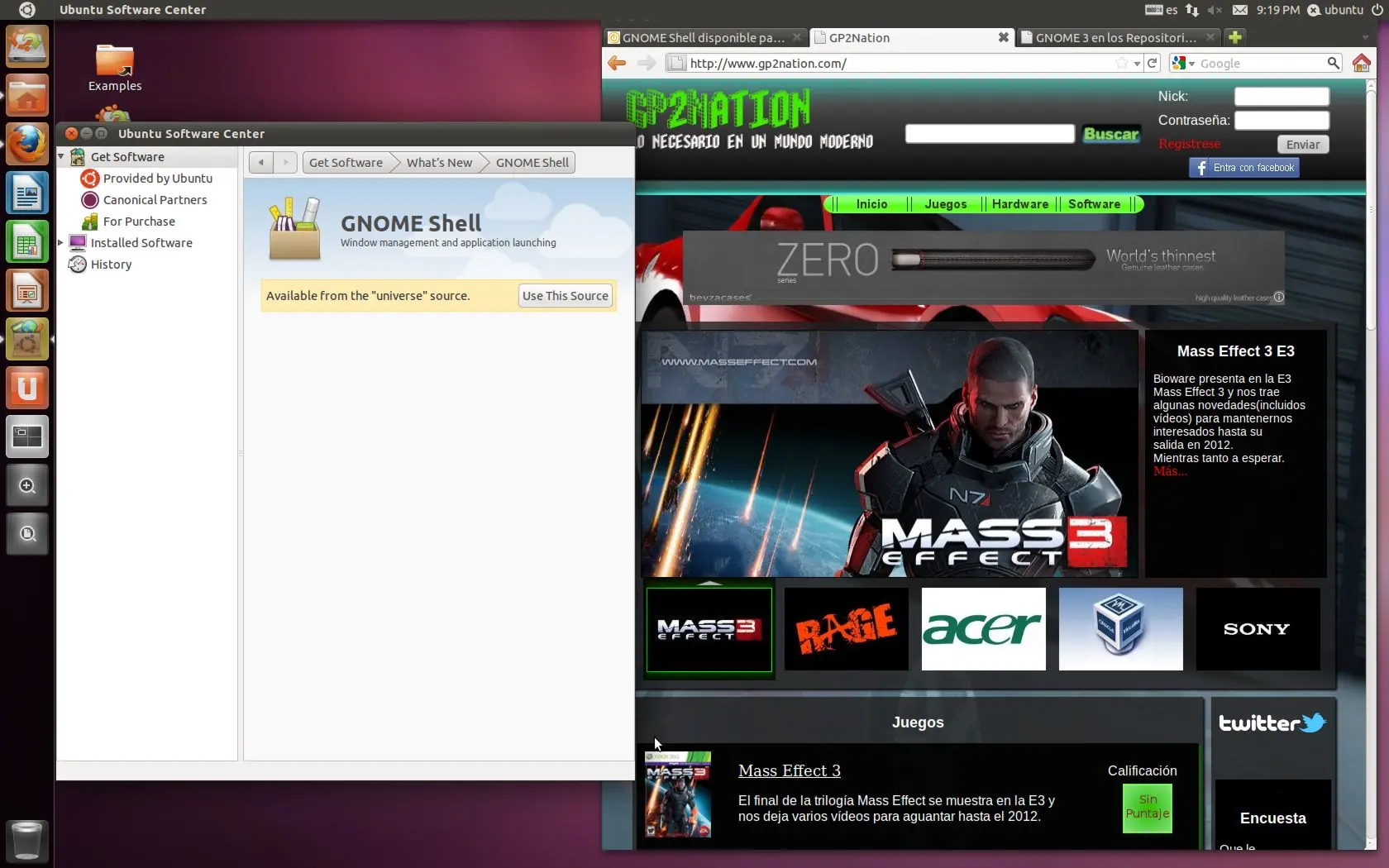Open the Examples desktop folder

[115, 69]
